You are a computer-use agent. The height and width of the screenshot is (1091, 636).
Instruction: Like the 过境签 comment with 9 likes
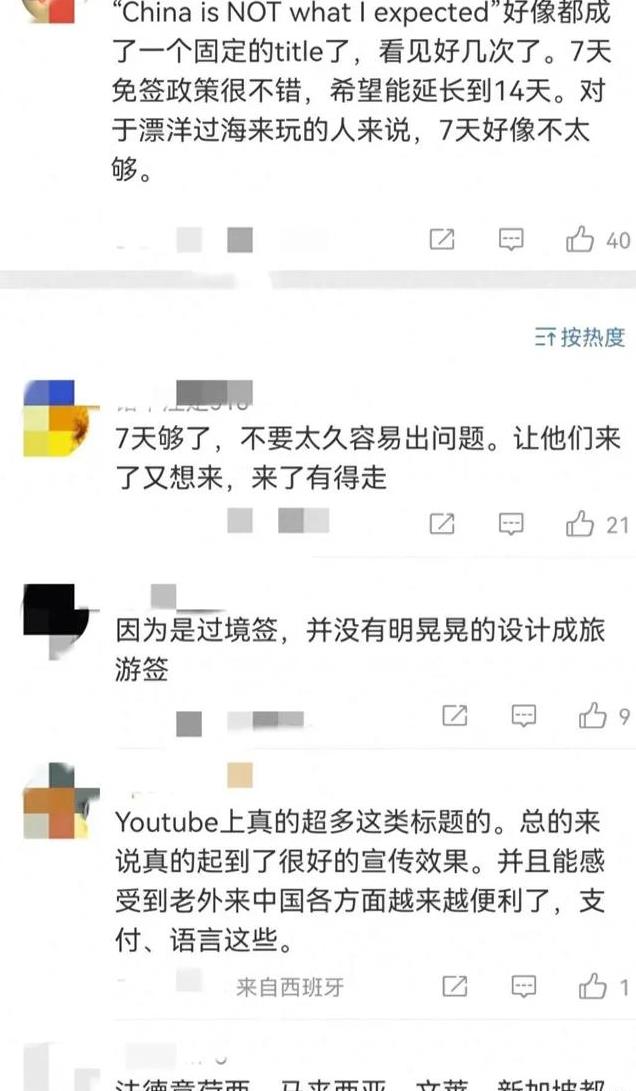593,715
